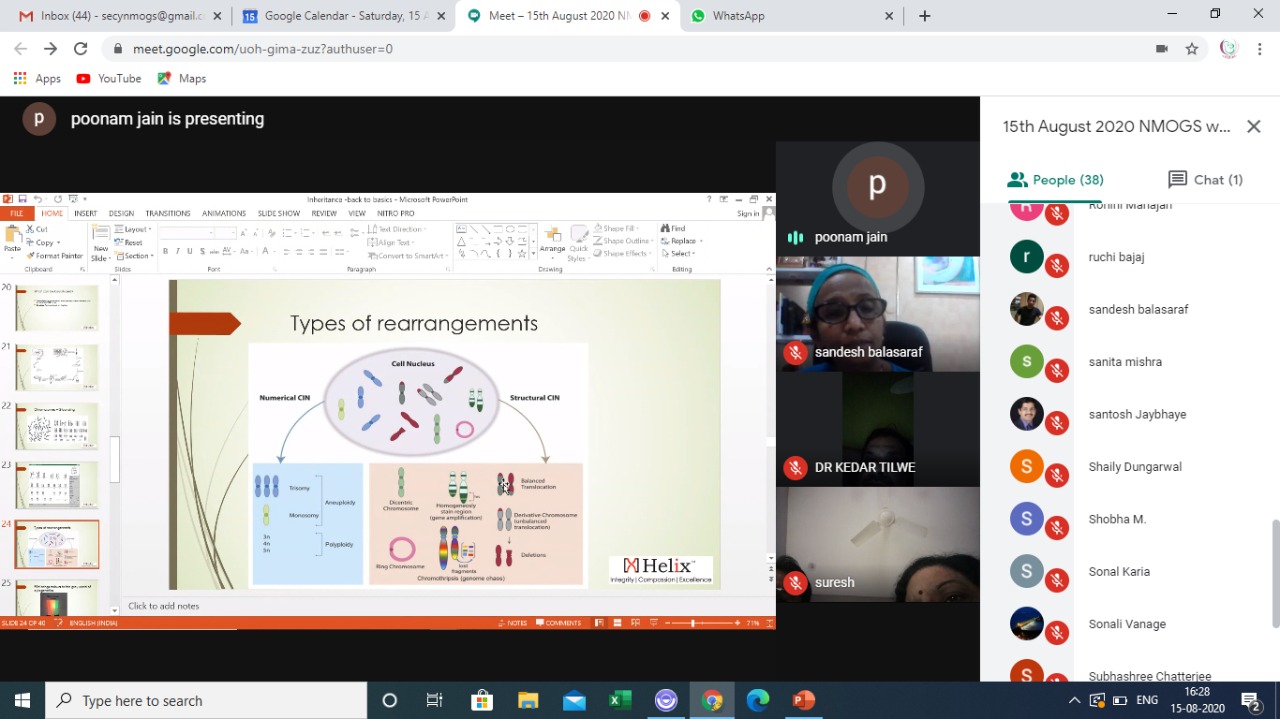Viewport: 1280px width, 719px height.
Task: Open Excel from the taskbar
Action: (620, 700)
